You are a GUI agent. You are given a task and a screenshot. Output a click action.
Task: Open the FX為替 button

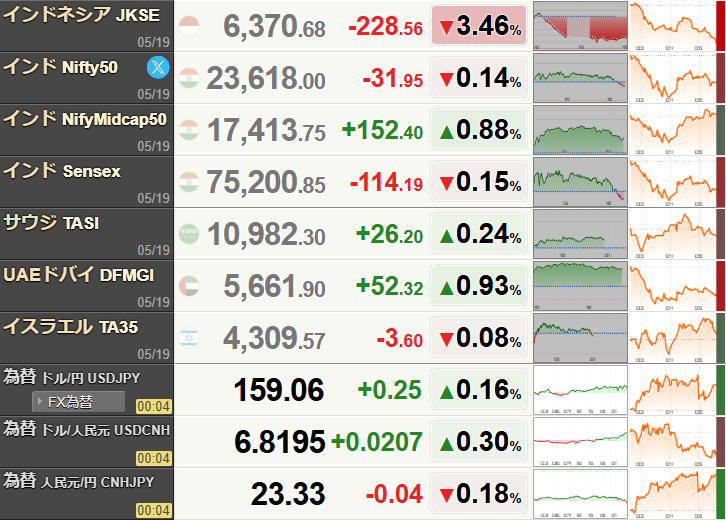coord(79,401)
